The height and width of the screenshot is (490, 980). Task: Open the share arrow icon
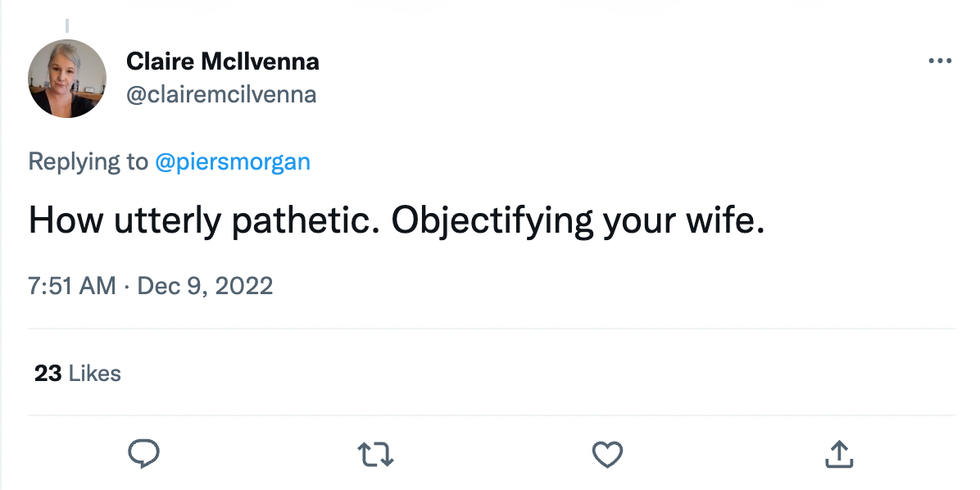click(836, 455)
